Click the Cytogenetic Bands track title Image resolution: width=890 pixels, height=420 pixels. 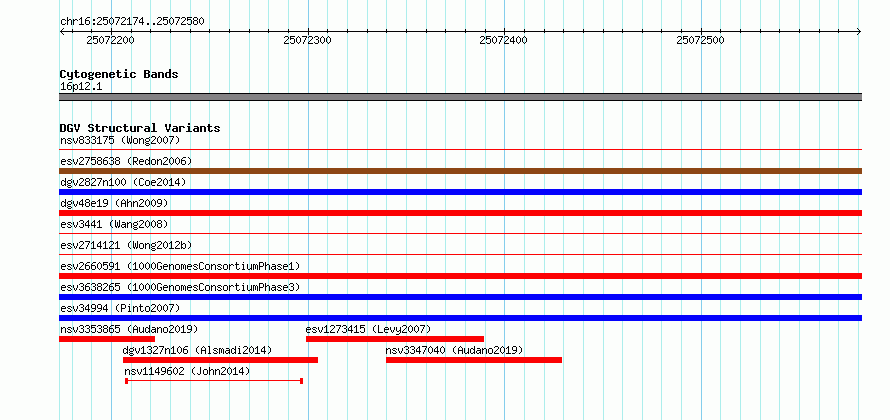click(x=119, y=74)
